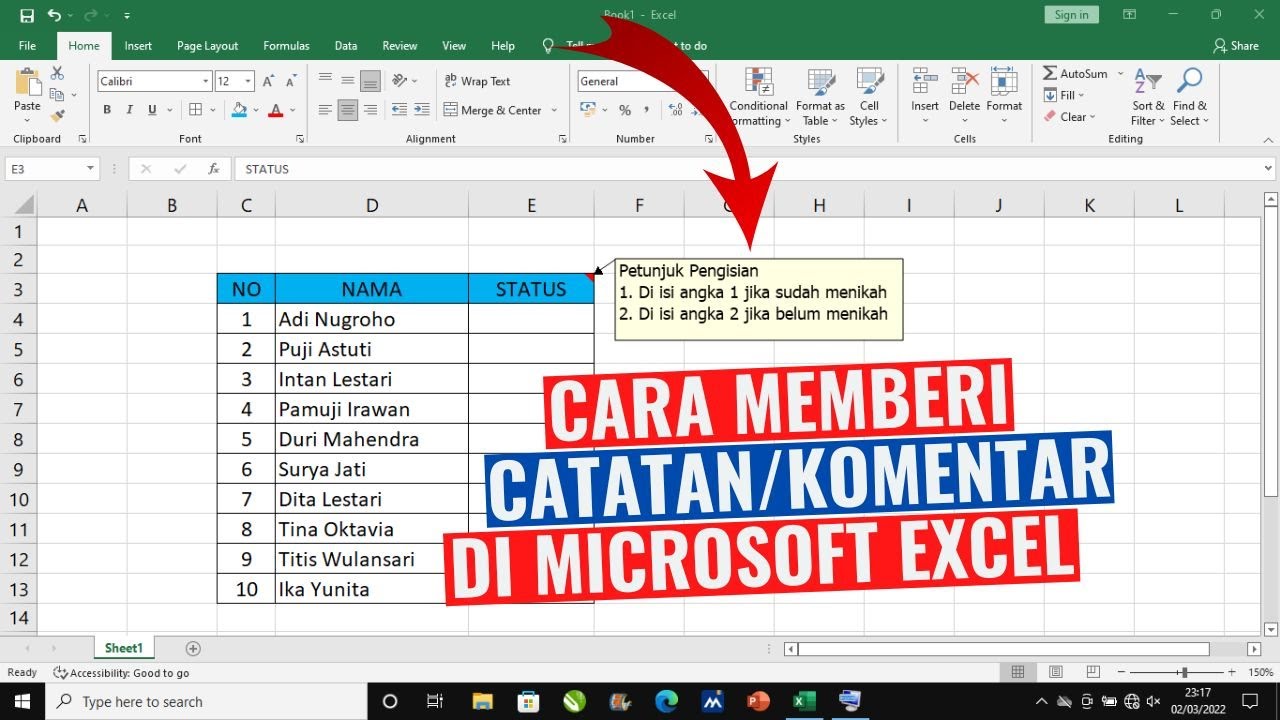Open Conditional Formatting
1280x720 pixels.
tap(758, 97)
